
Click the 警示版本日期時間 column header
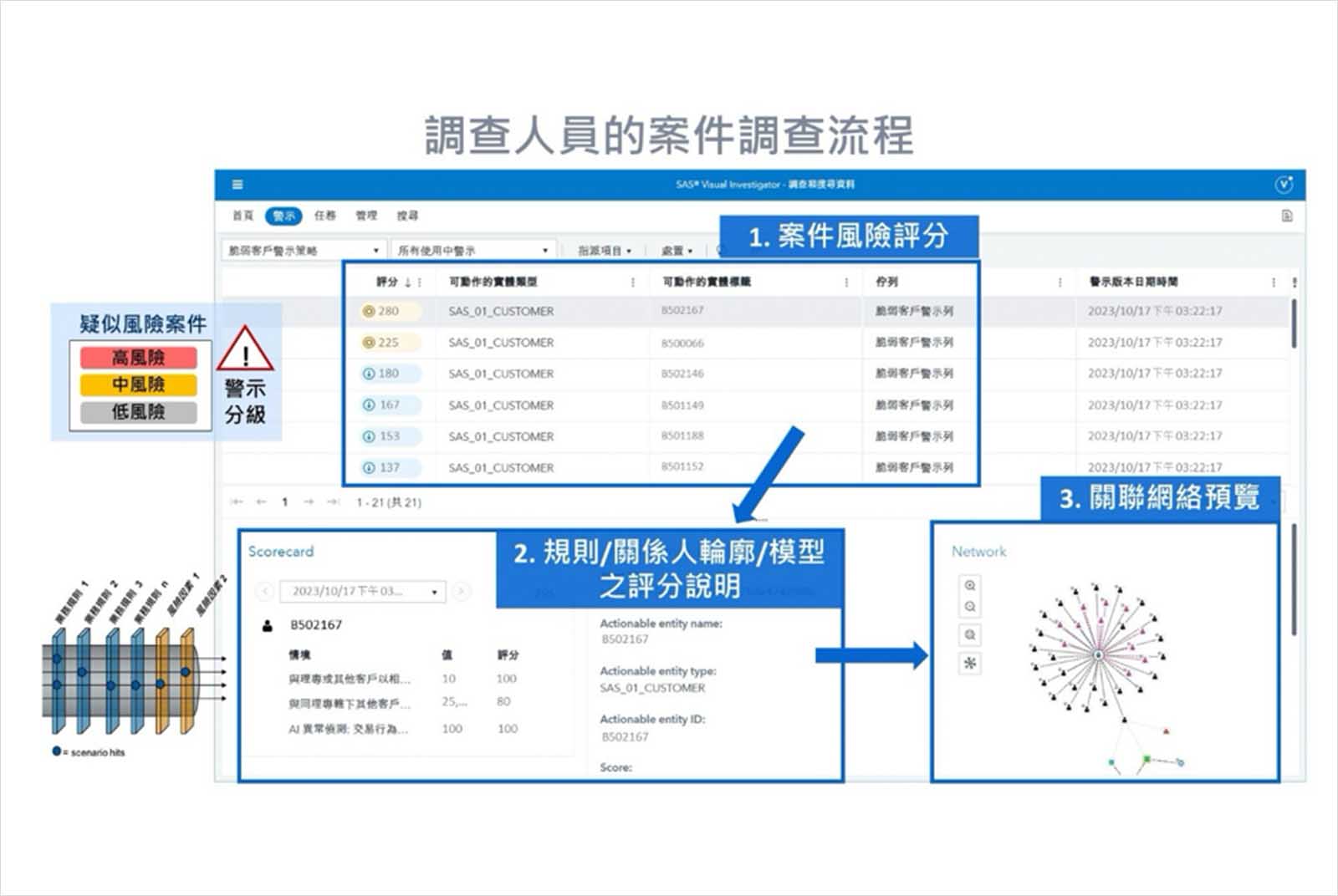click(1133, 283)
